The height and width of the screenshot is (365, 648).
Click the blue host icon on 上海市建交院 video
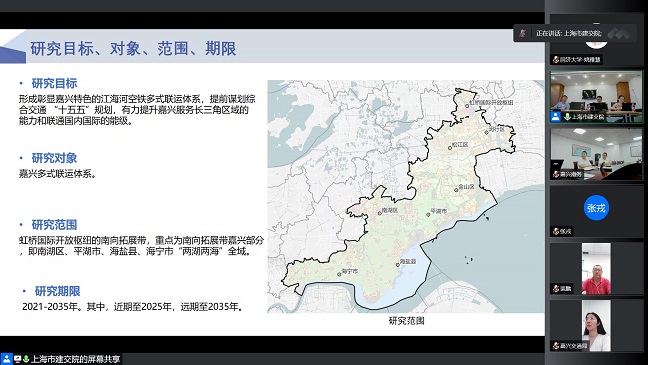pos(555,117)
